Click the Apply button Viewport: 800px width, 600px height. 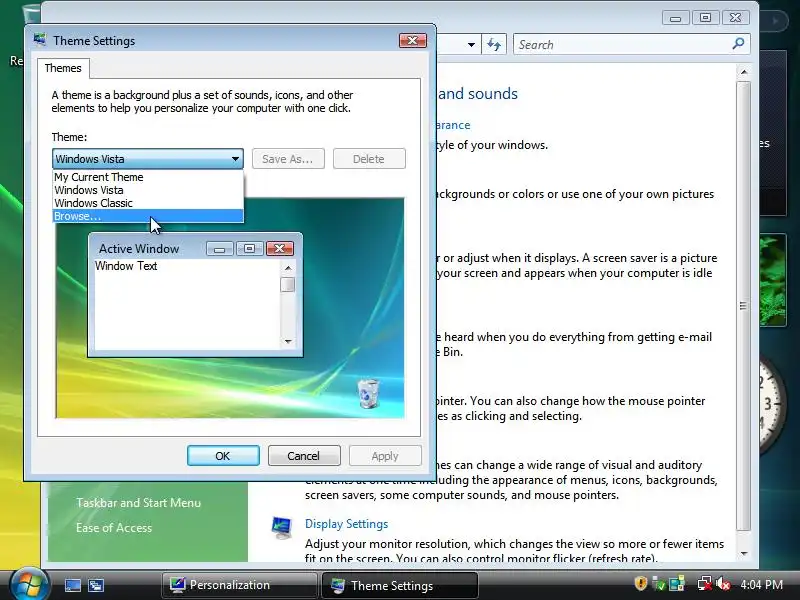[x=385, y=456]
